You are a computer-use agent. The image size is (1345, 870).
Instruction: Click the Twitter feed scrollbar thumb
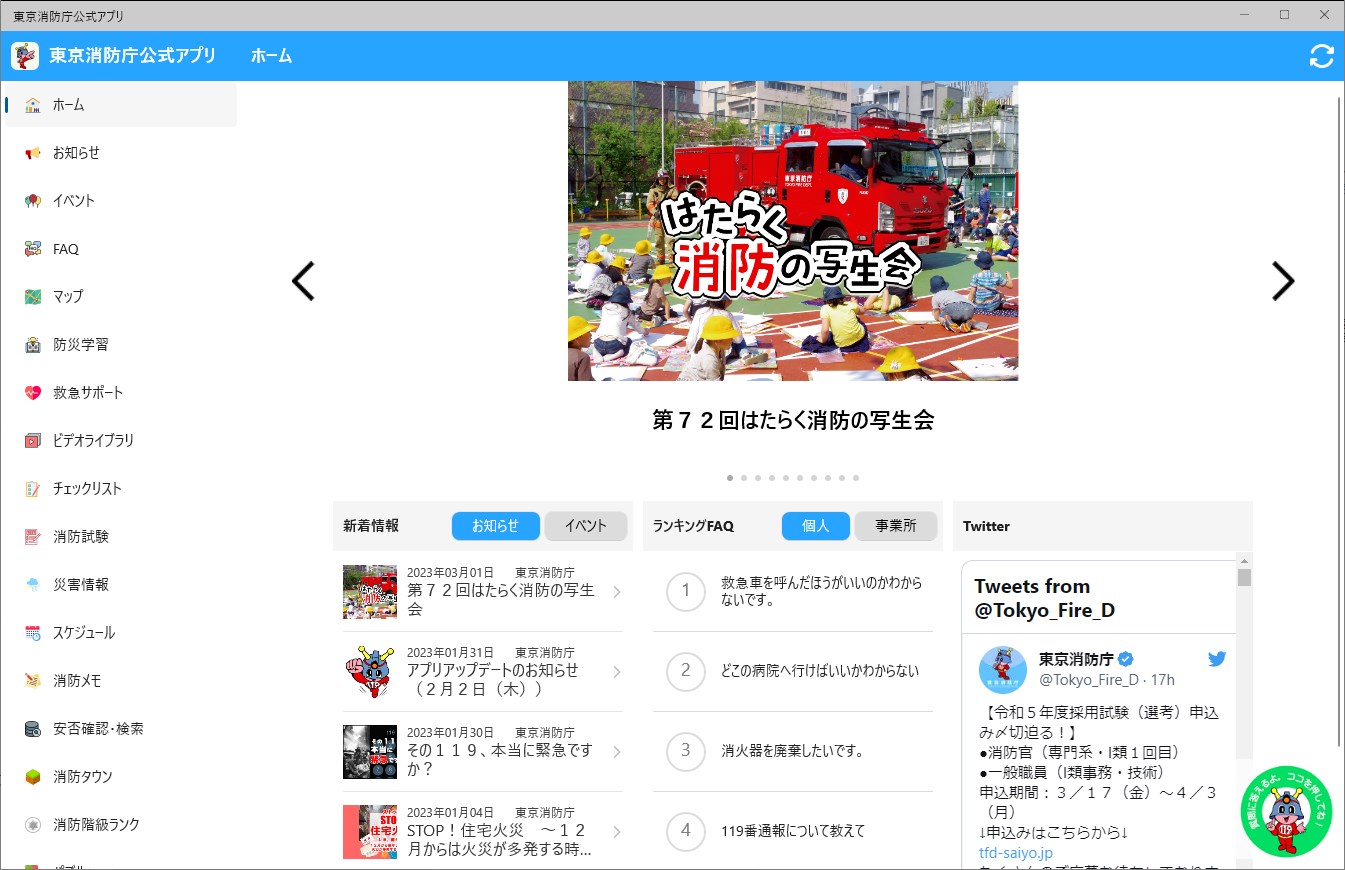[x=1244, y=578]
